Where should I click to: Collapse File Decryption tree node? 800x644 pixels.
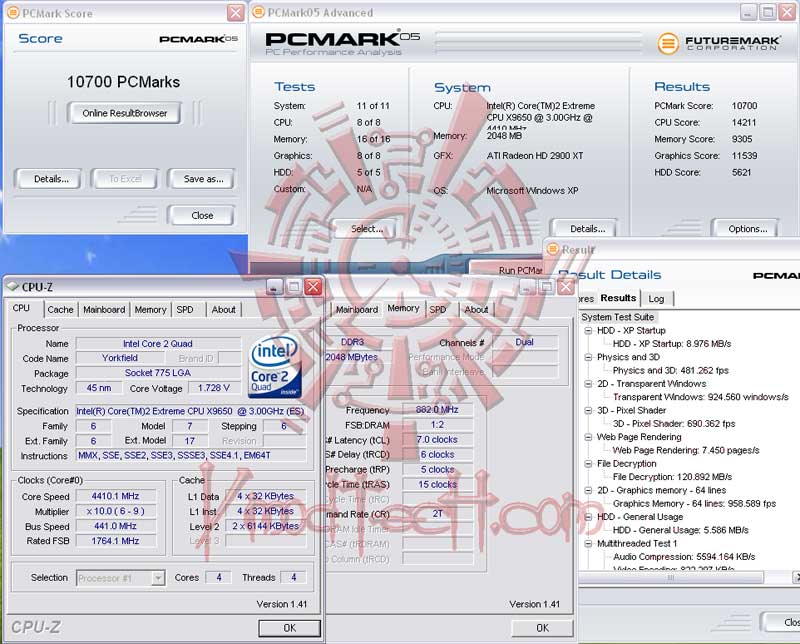tap(588, 463)
